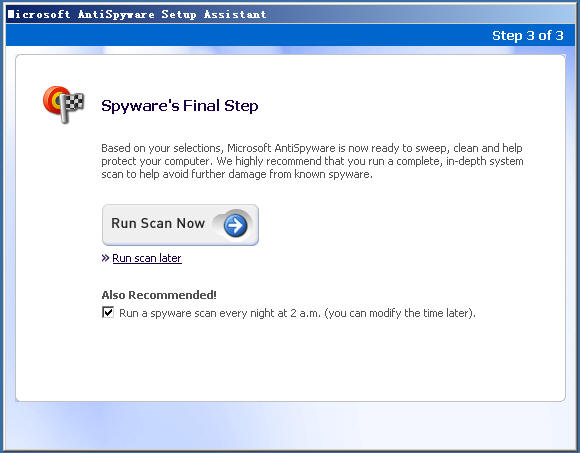Image resolution: width=580 pixels, height=453 pixels.
Task: Click the blue arrow icon on Run Scan Now
Action: tap(236, 225)
